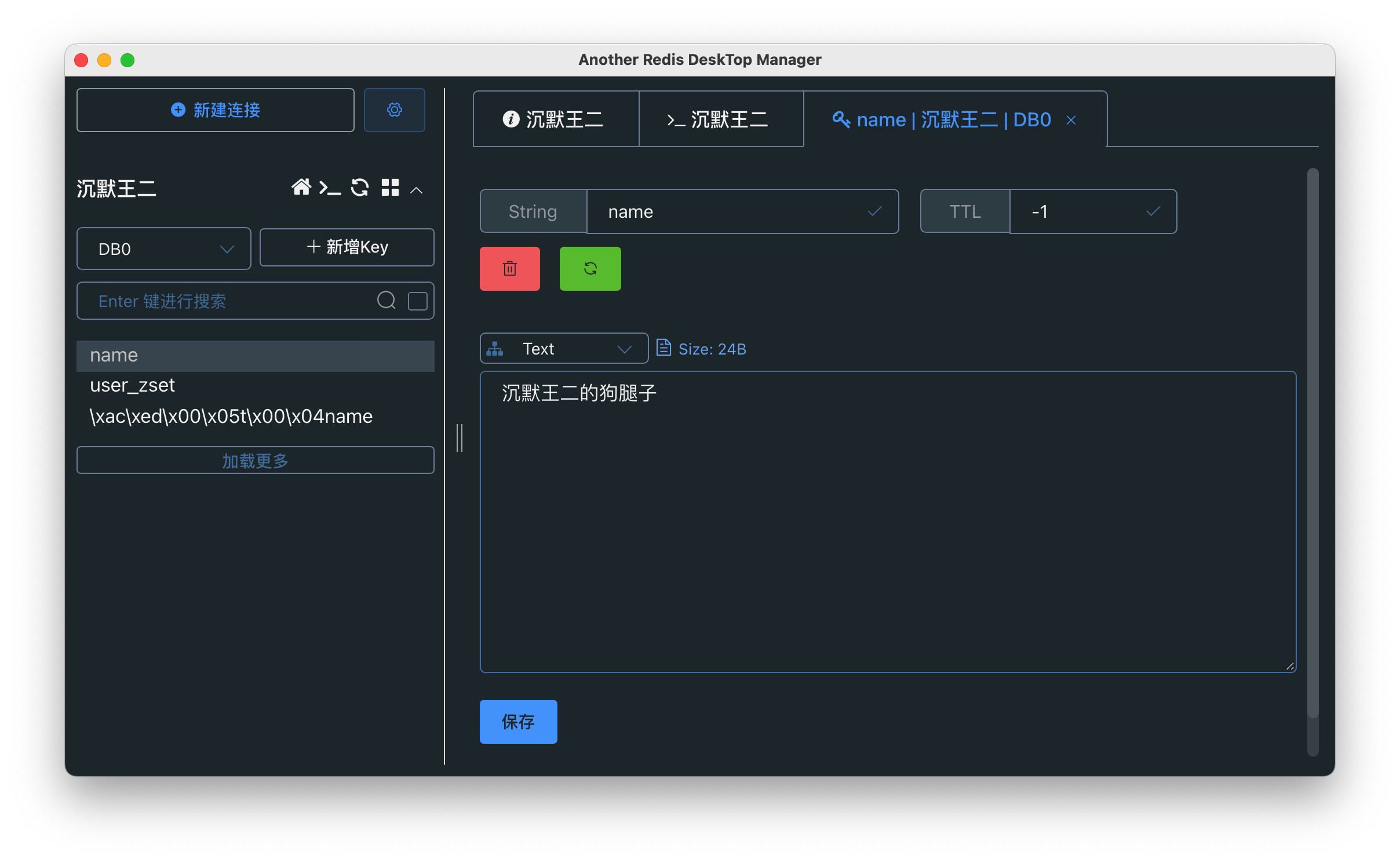Open the Redis console terminal icon
The image size is (1400, 862).
coord(330,188)
